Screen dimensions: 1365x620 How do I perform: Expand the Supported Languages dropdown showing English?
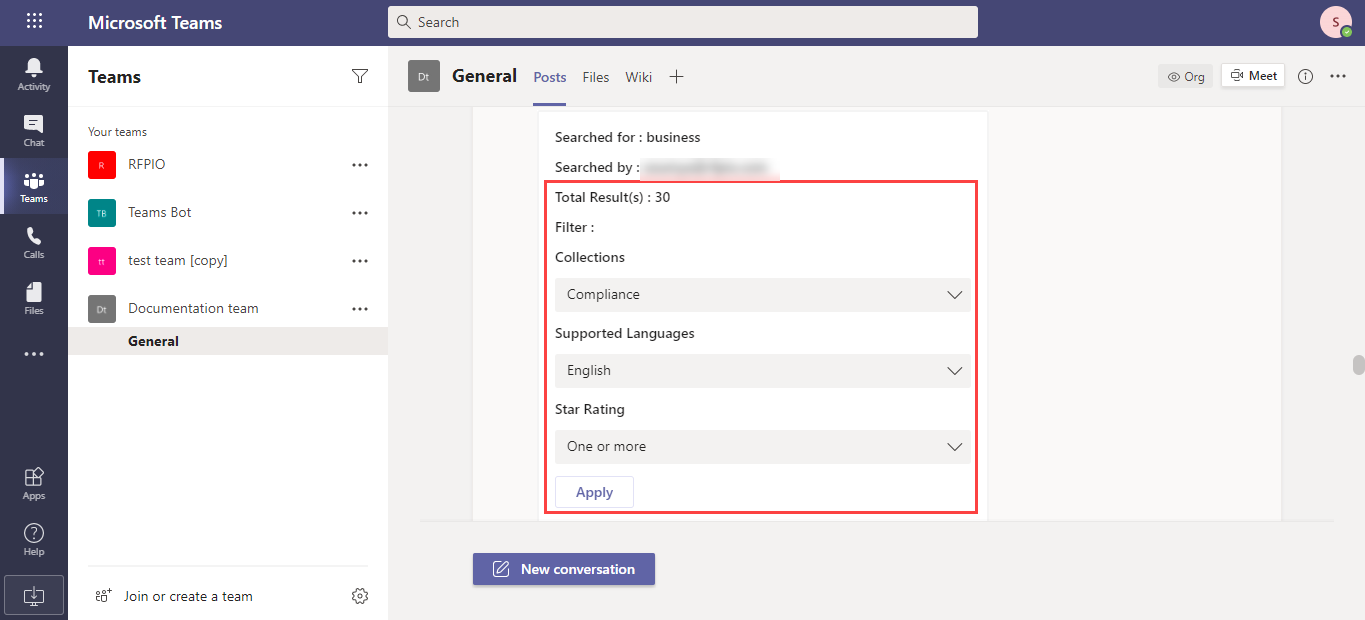pos(763,371)
